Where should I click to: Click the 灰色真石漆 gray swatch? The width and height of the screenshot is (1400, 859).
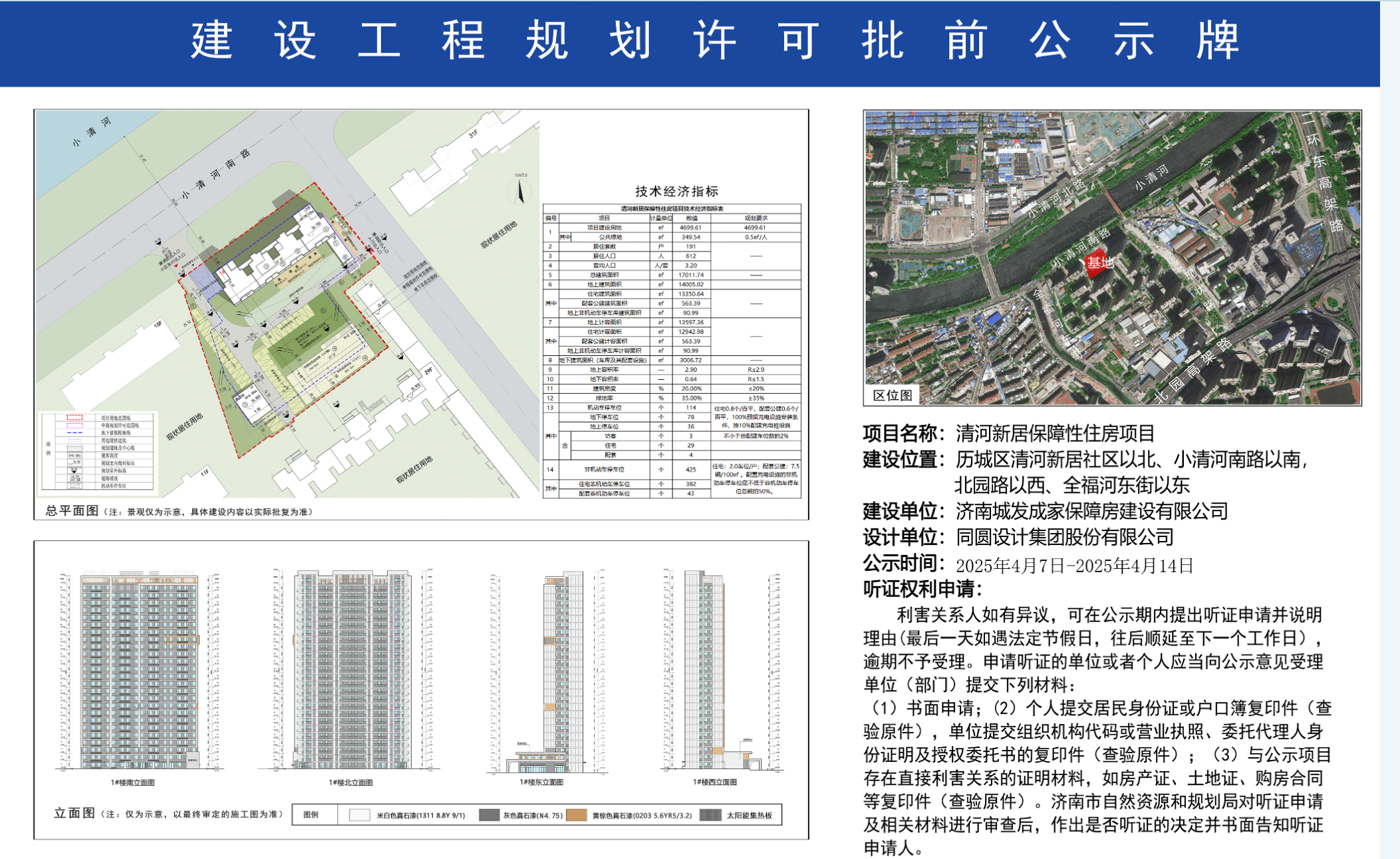[489, 815]
